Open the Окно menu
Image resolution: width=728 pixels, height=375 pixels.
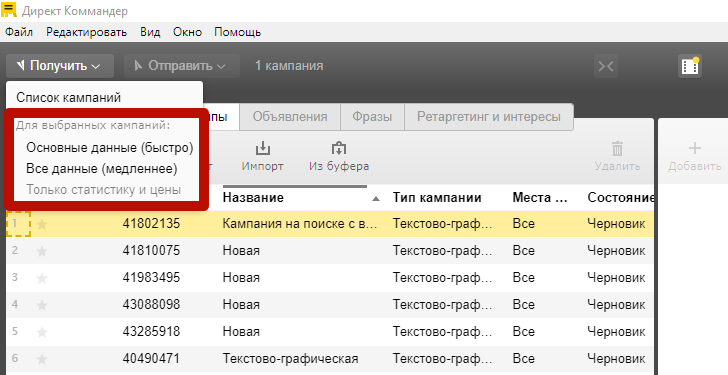187,32
